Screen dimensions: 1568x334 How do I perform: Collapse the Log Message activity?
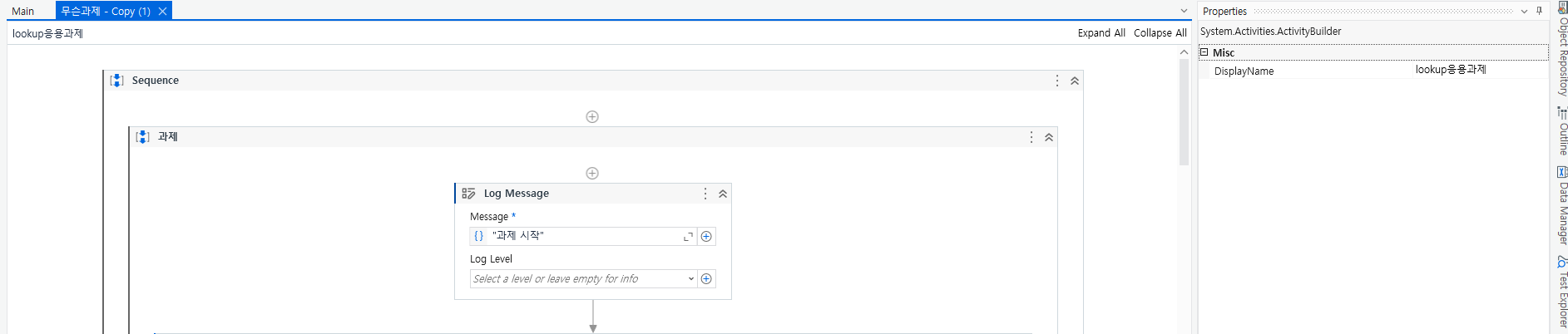723,194
